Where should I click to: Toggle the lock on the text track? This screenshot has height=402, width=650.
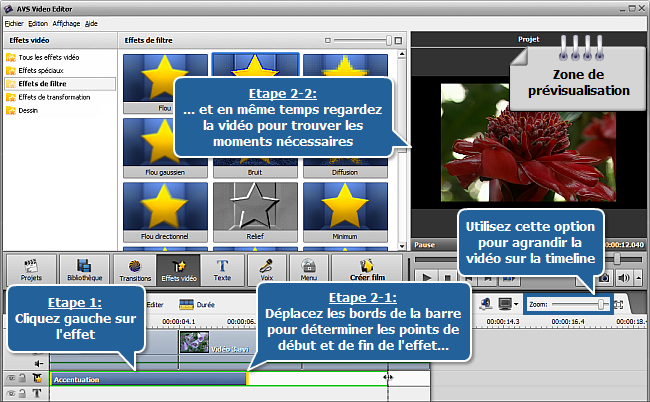tap(22, 393)
